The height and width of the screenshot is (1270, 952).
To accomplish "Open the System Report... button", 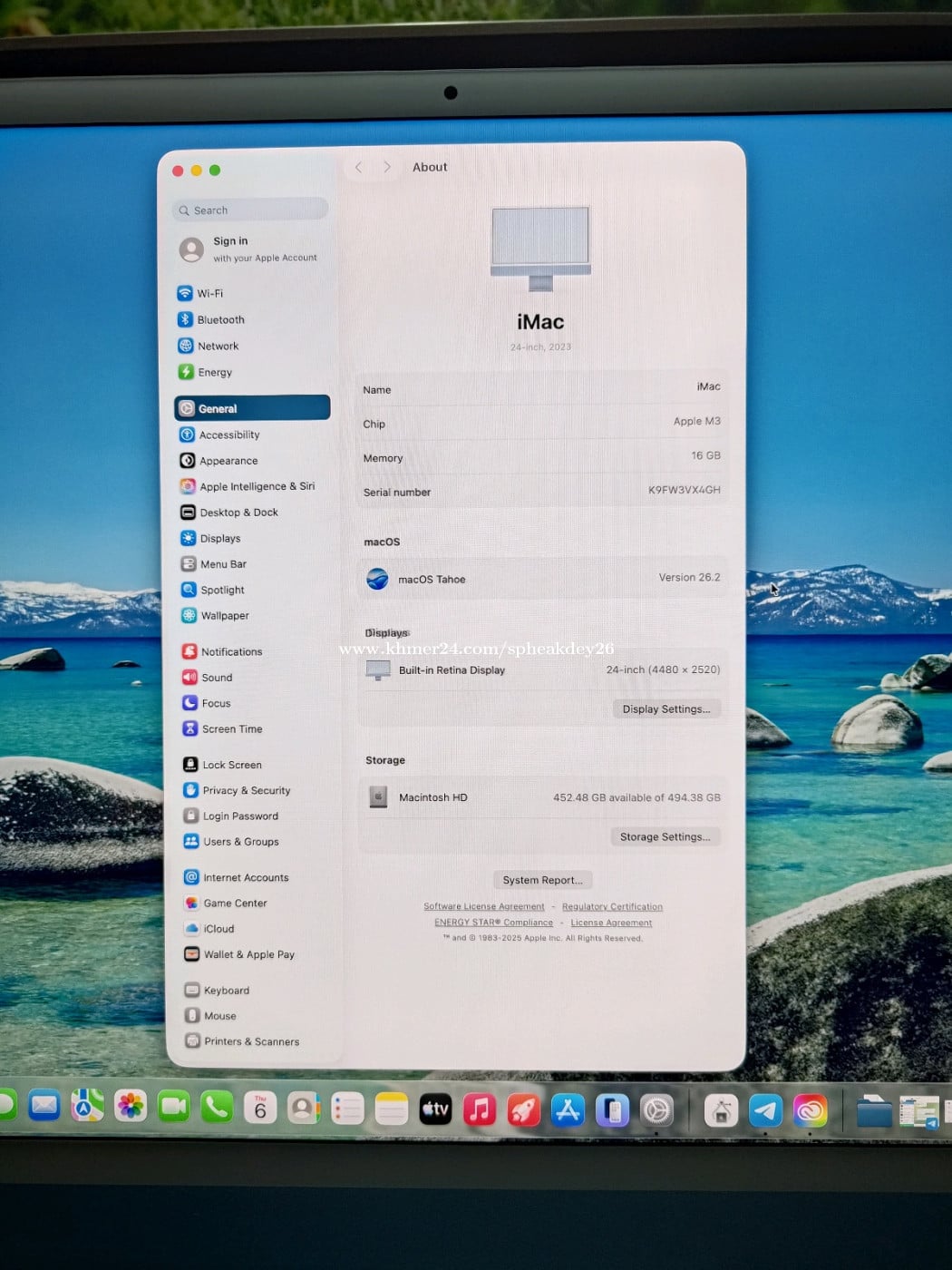I will 543,880.
